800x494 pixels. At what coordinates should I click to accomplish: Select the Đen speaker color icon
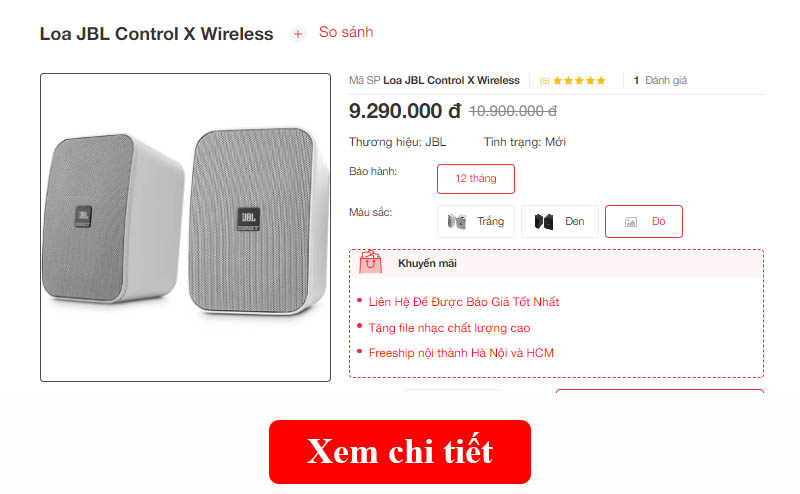coord(544,221)
